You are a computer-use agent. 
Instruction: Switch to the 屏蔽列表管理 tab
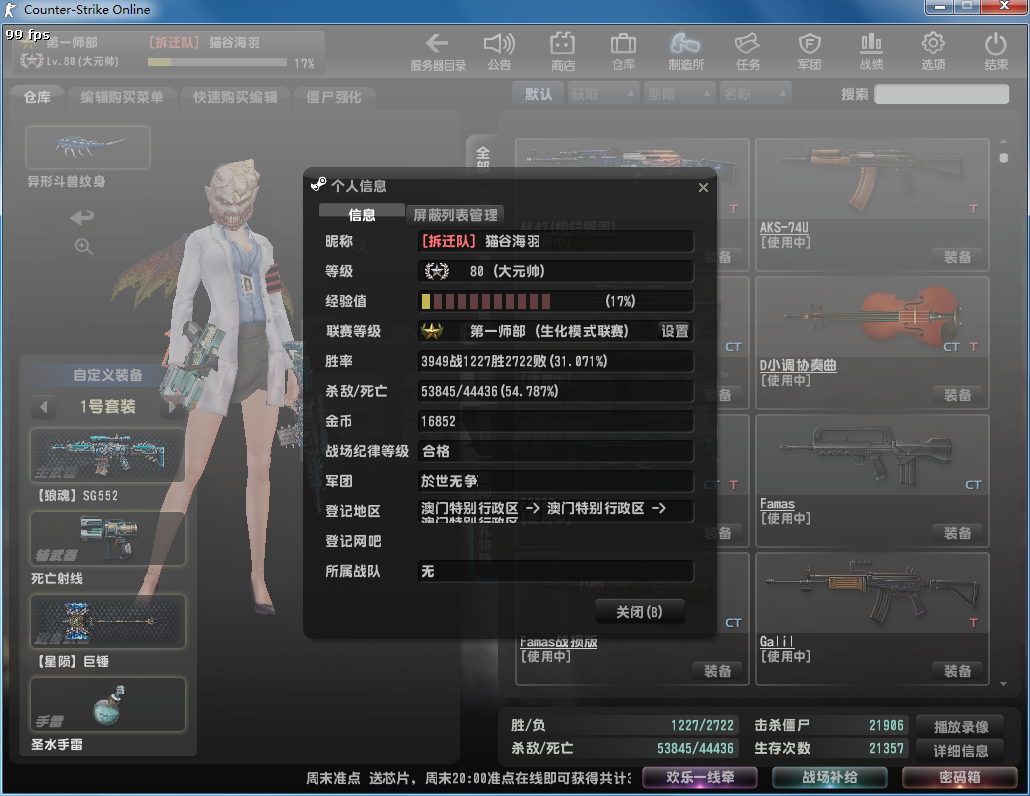pos(455,215)
